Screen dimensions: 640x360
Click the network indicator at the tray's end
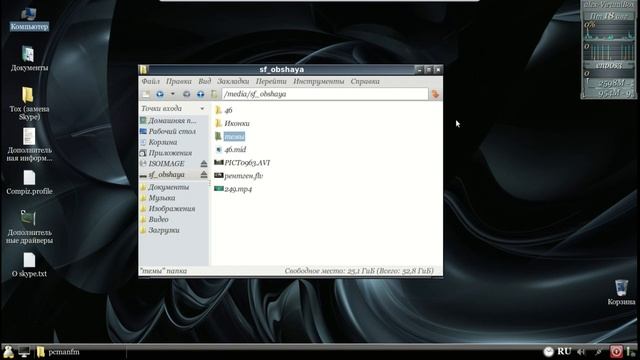coord(630,352)
